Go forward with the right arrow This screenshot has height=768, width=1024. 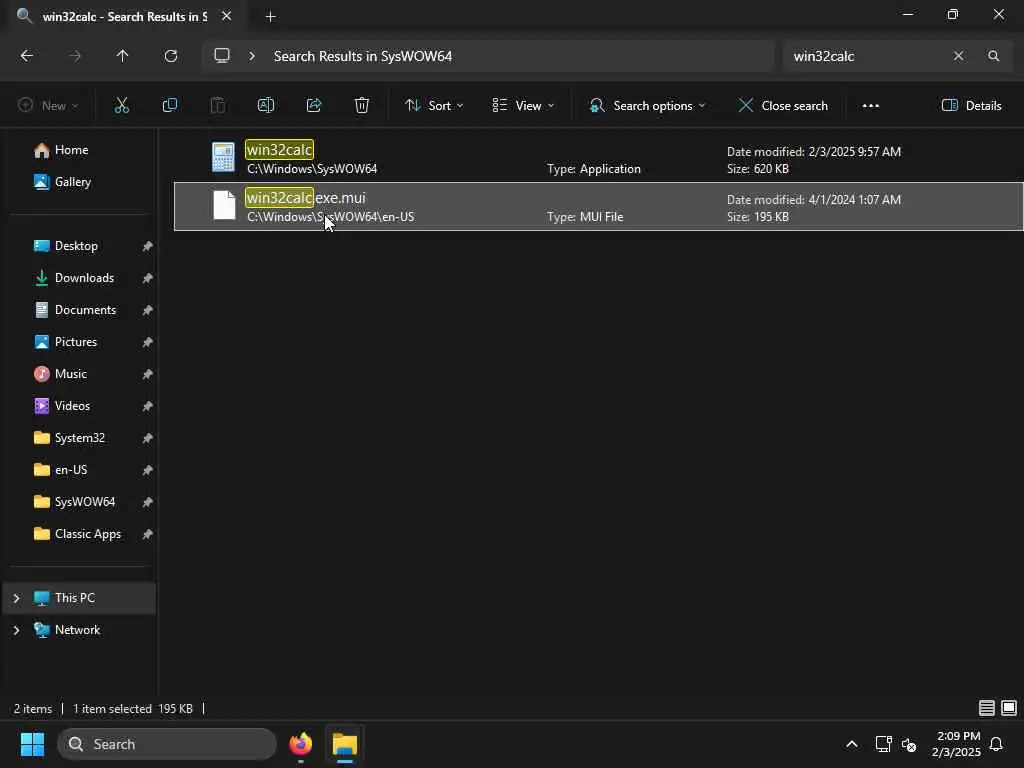click(x=75, y=56)
